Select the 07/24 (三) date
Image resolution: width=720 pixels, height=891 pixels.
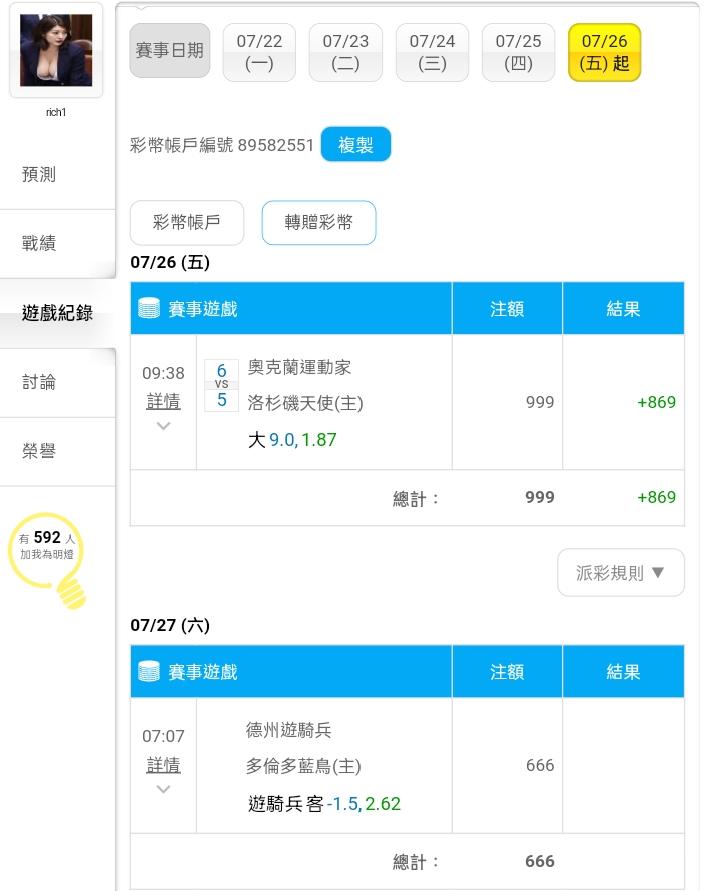click(432, 52)
